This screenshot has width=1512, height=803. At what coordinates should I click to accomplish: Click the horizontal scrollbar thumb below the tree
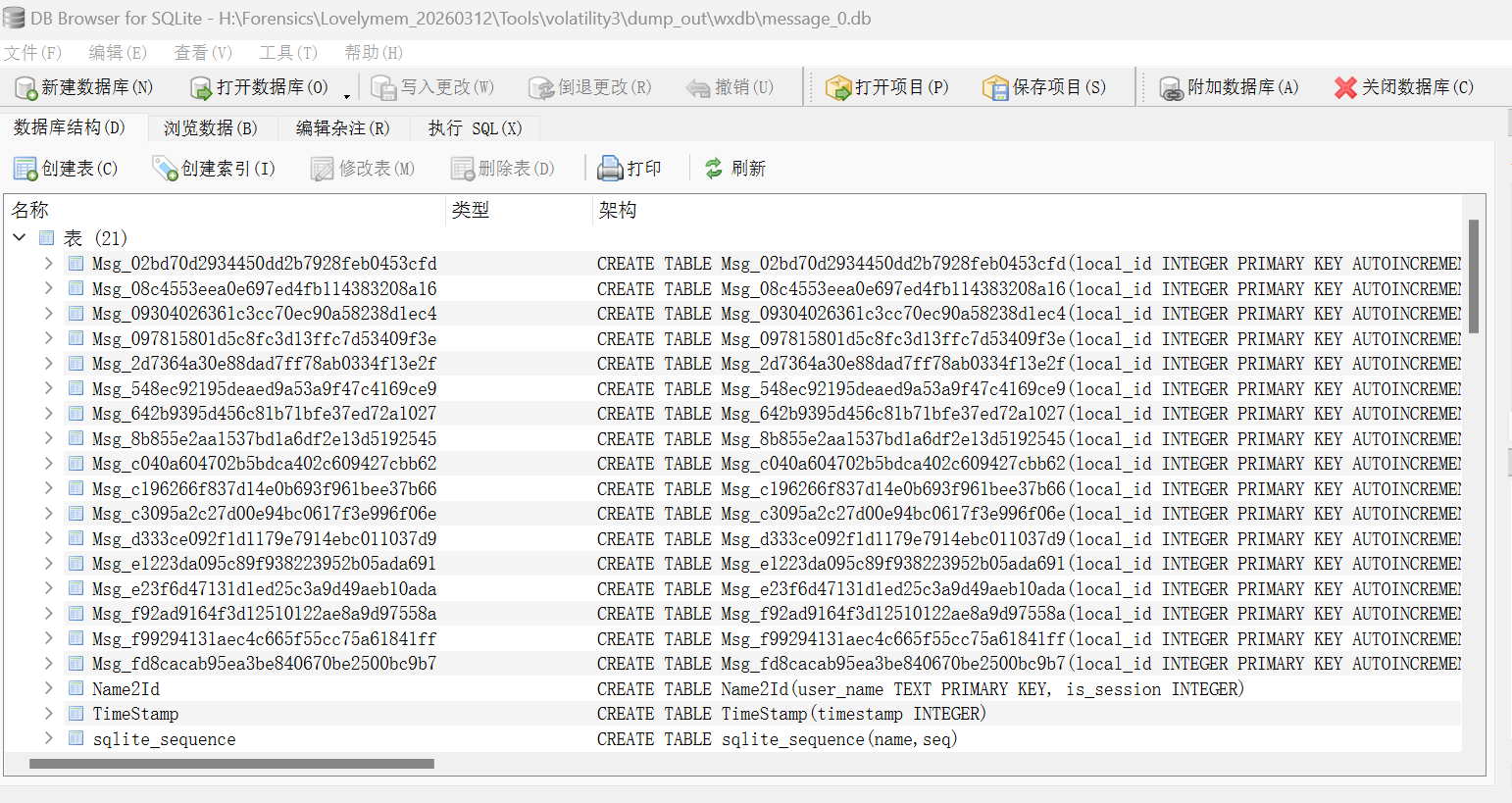coord(231,763)
